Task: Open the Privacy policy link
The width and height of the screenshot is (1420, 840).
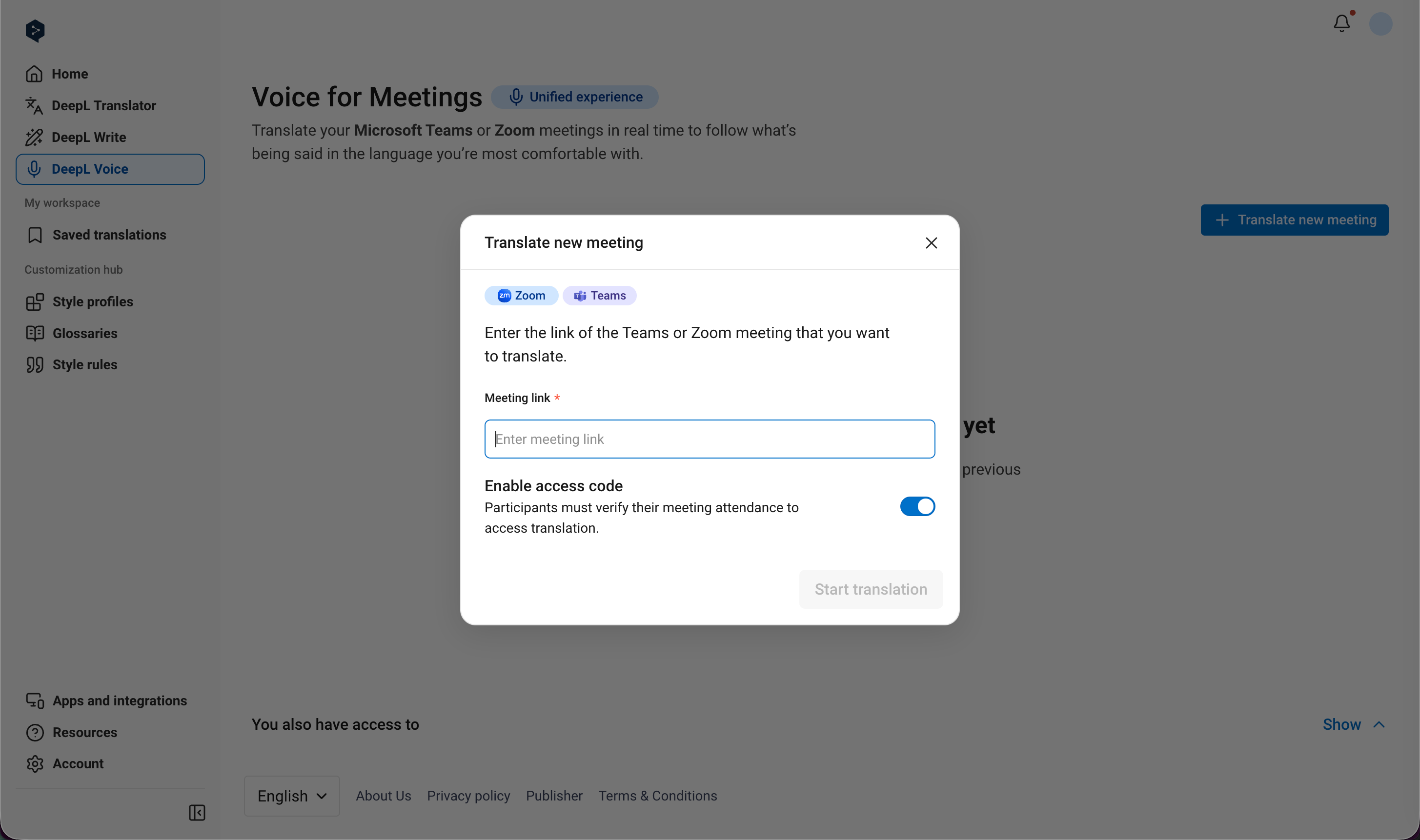Action: point(468,795)
